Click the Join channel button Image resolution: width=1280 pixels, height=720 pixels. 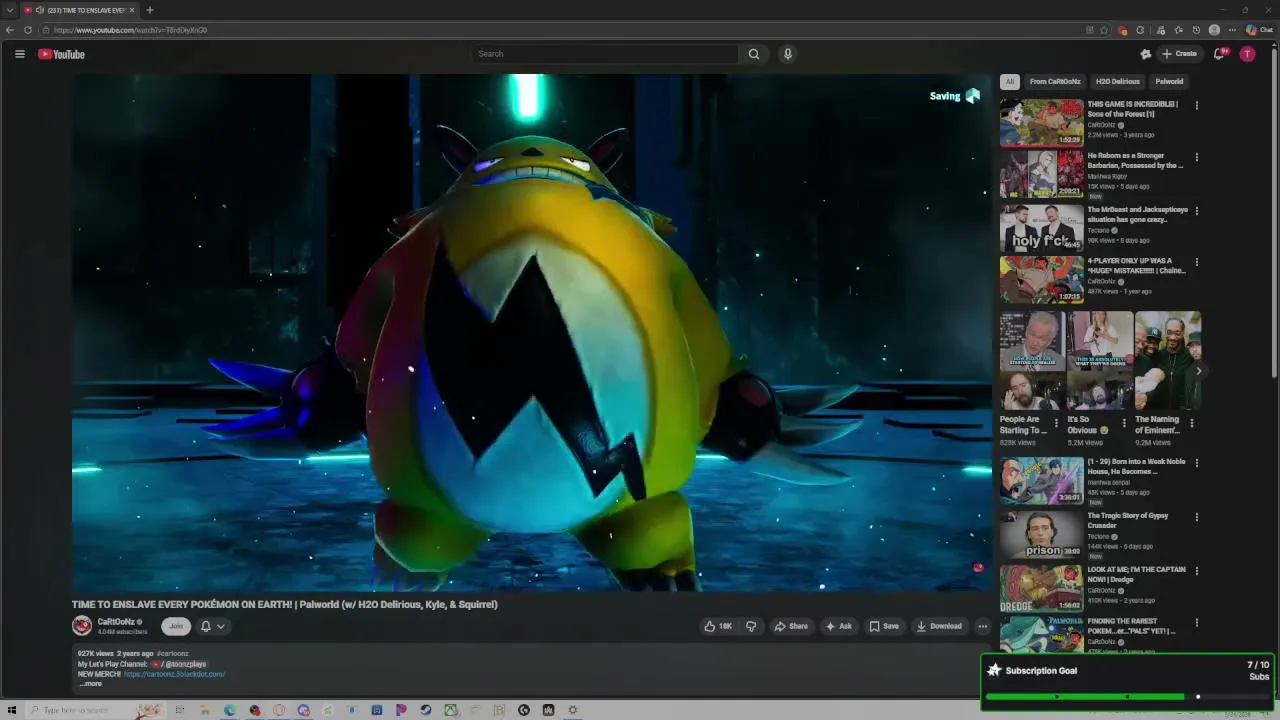click(x=176, y=626)
